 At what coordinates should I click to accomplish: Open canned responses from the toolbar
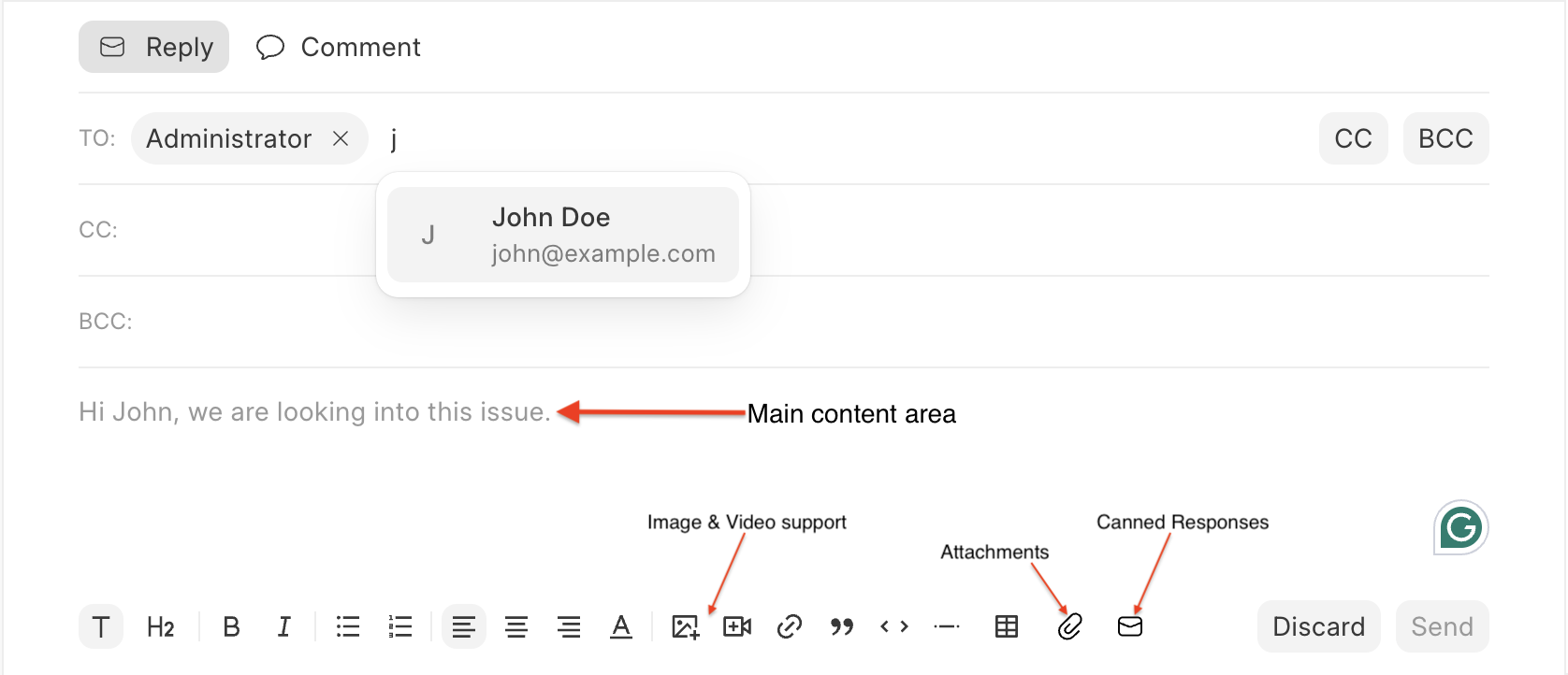(1130, 626)
